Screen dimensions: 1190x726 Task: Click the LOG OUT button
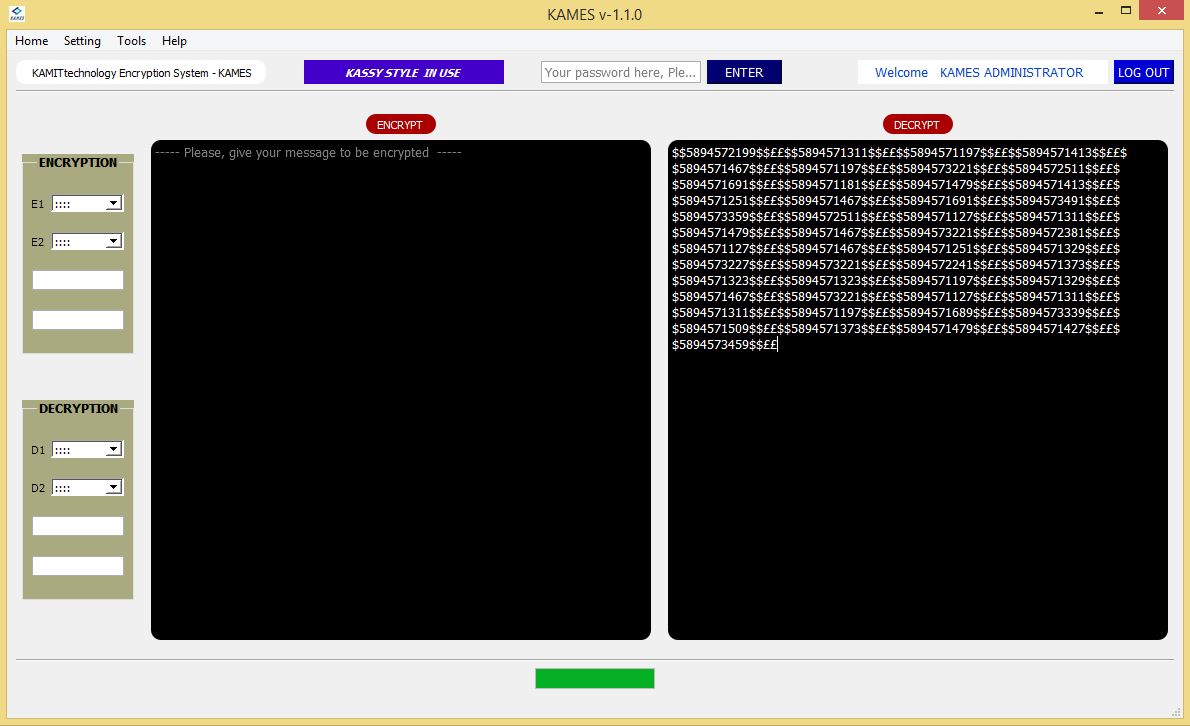tap(1143, 72)
